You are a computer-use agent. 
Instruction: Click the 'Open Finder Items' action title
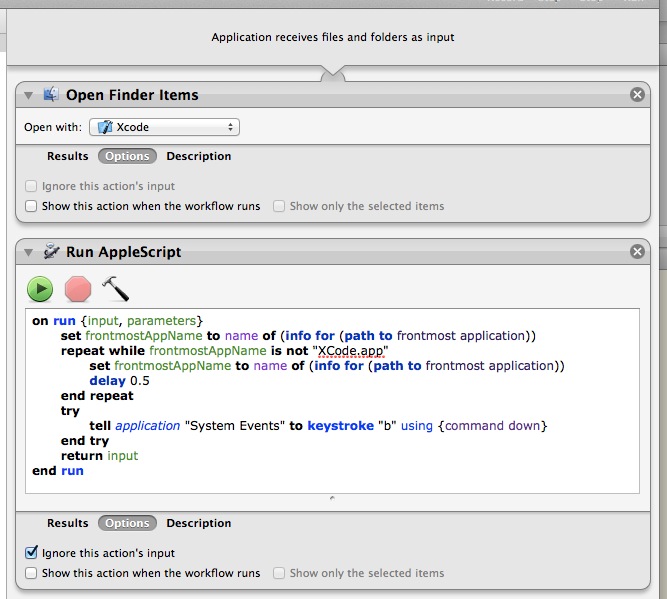(x=132, y=94)
